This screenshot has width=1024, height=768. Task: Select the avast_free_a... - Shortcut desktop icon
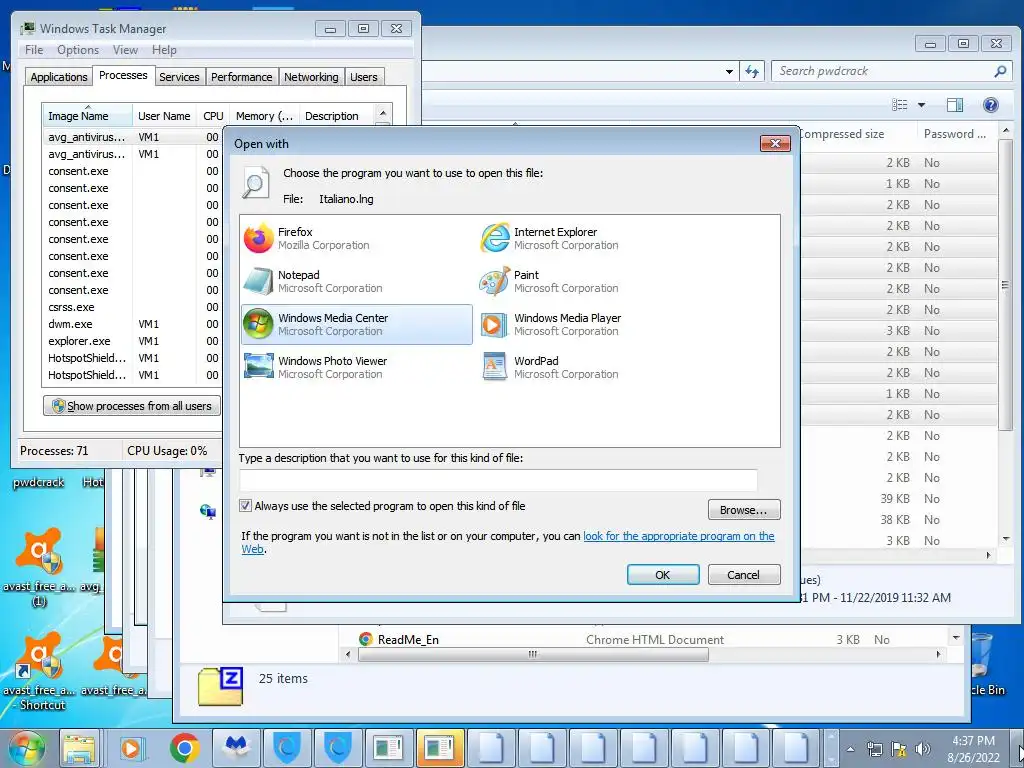point(39,673)
